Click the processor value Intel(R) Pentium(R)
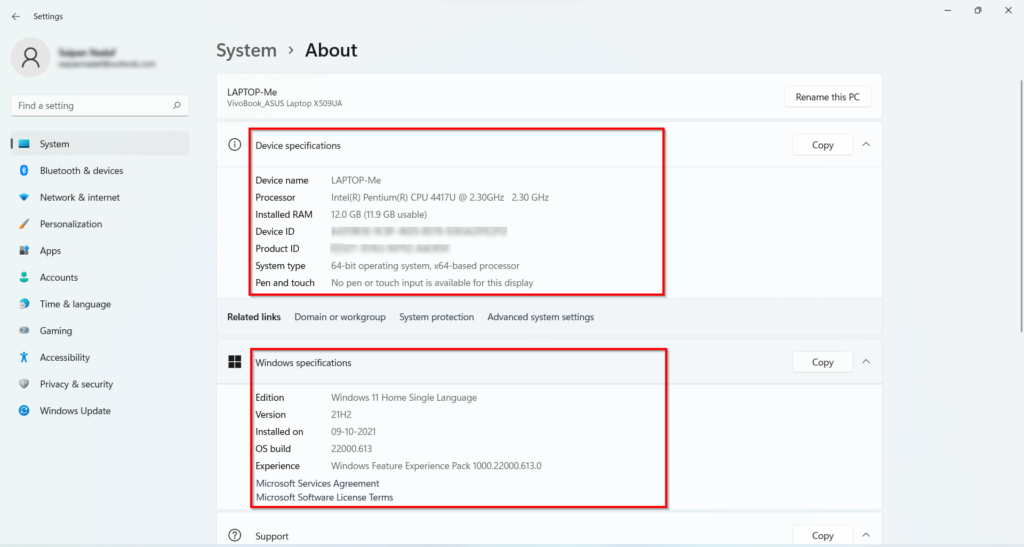This screenshot has width=1024, height=547. coord(440,197)
